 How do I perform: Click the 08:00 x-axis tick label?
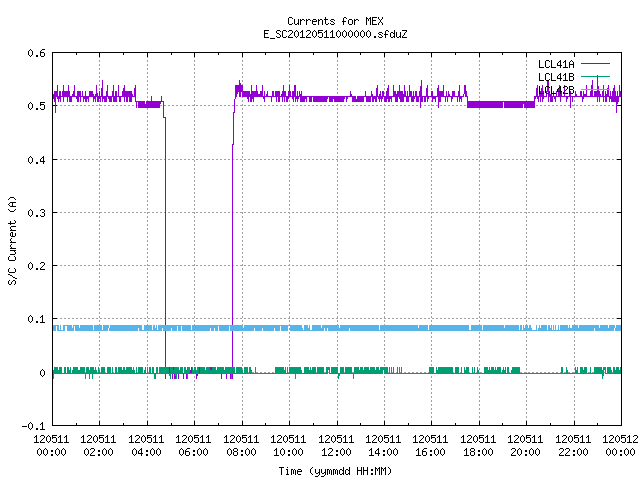point(241,452)
